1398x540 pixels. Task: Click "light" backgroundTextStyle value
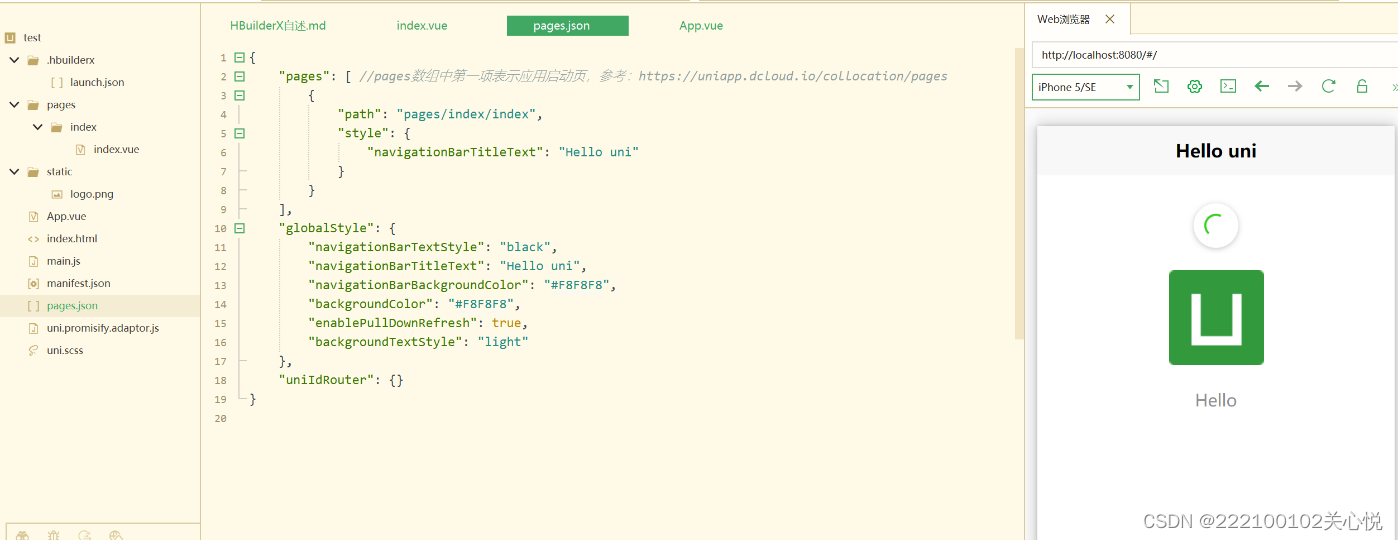coord(502,342)
